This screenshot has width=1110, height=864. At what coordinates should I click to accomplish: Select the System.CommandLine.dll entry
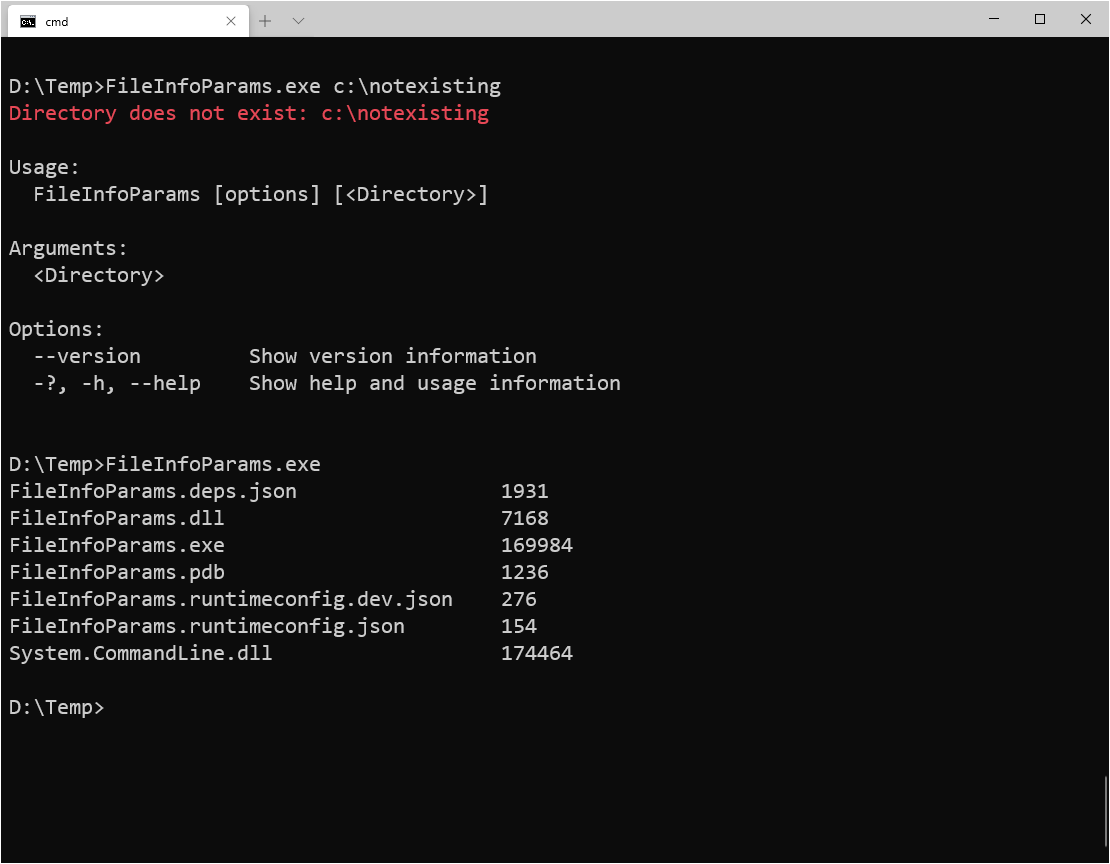140,652
